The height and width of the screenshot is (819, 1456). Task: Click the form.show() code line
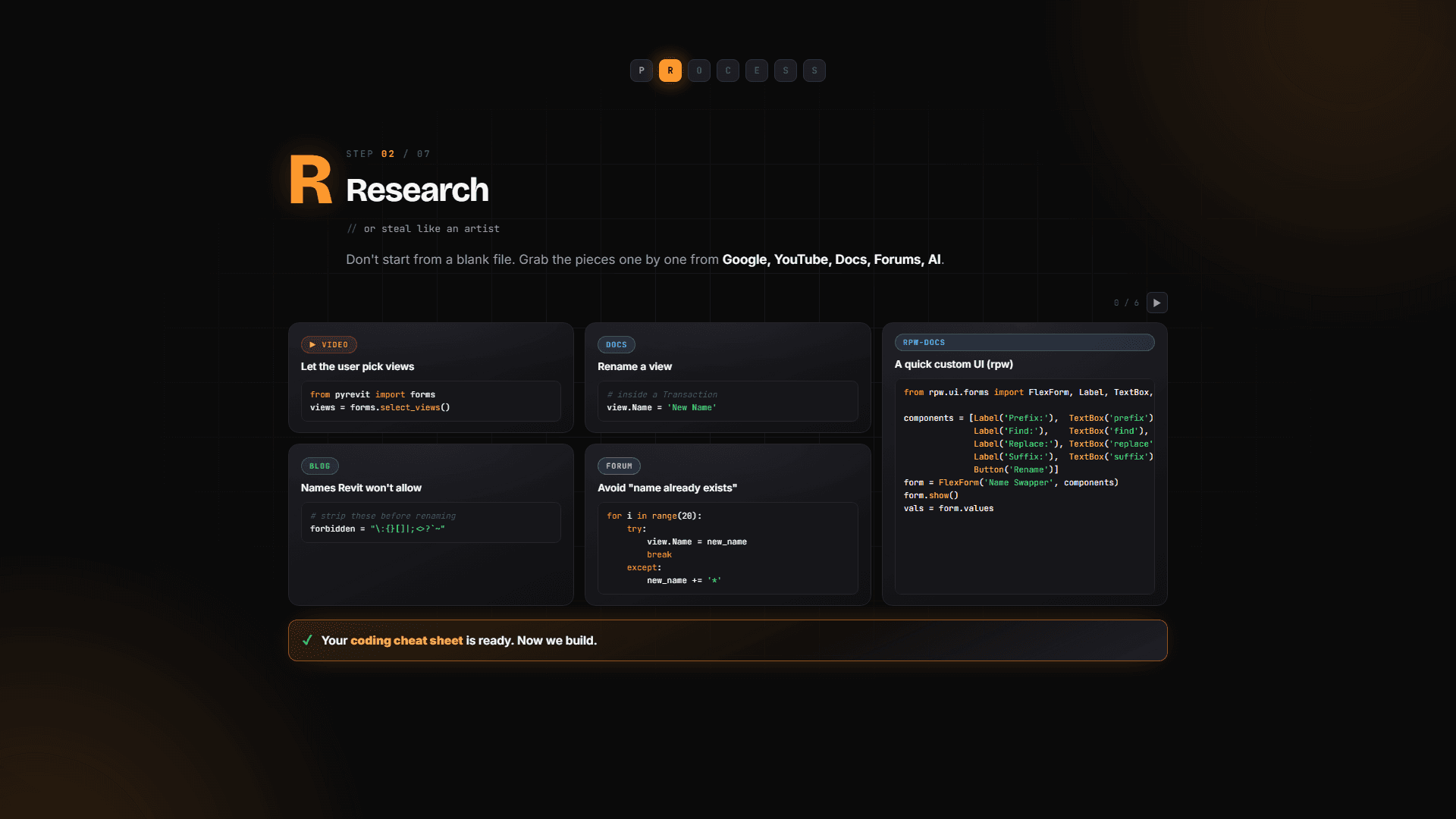[x=931, y=495]
